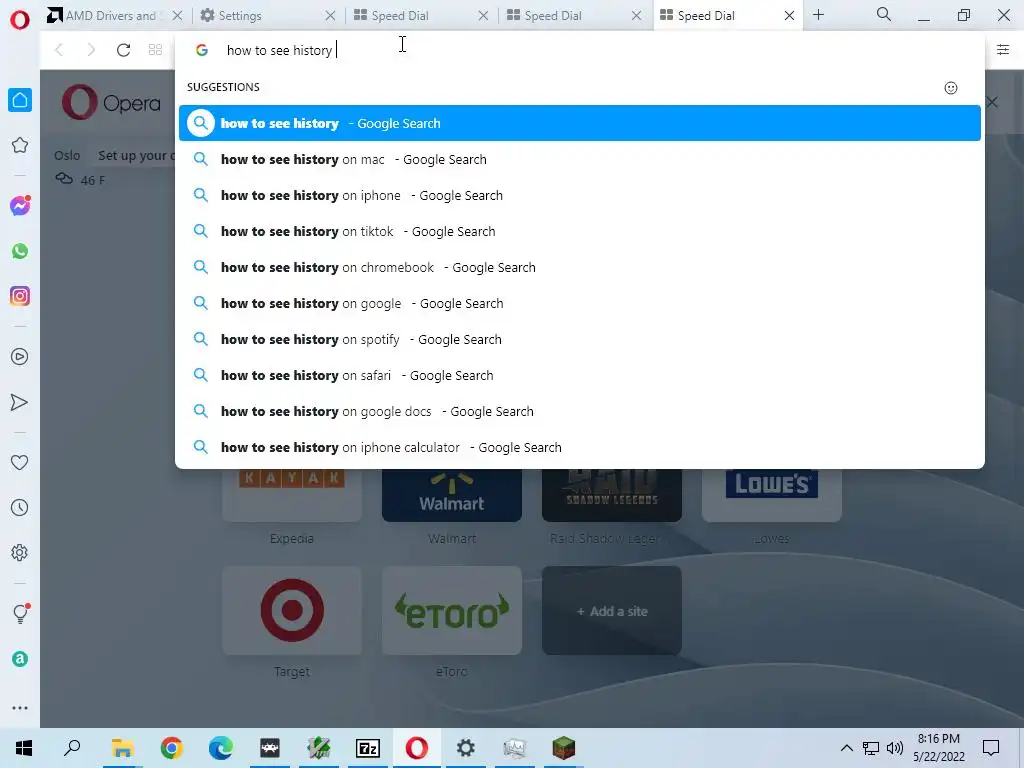The width and height of the screenshot is (1024, 768).
Task: Open the Player icon in sidebar
Action: coord(20,357)
